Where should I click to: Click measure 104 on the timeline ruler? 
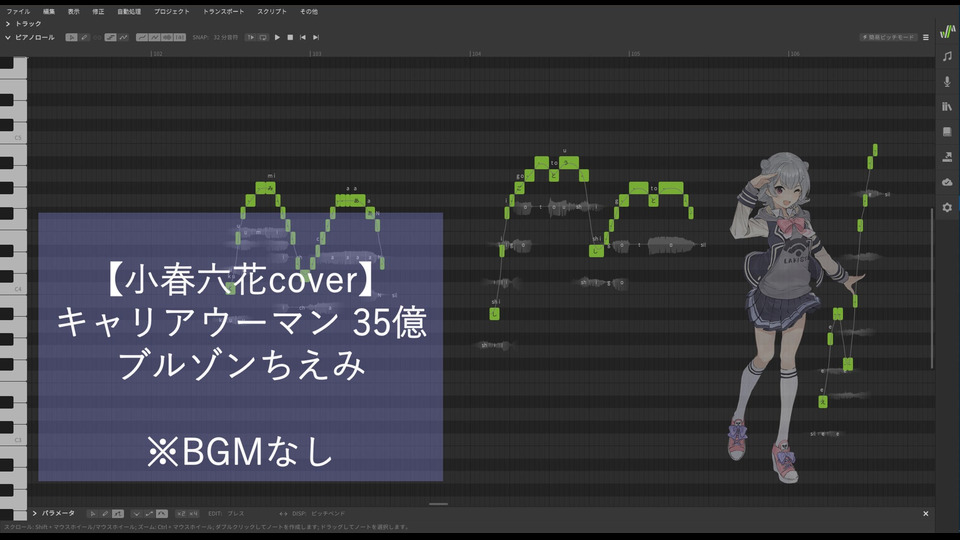coord(476,54)
